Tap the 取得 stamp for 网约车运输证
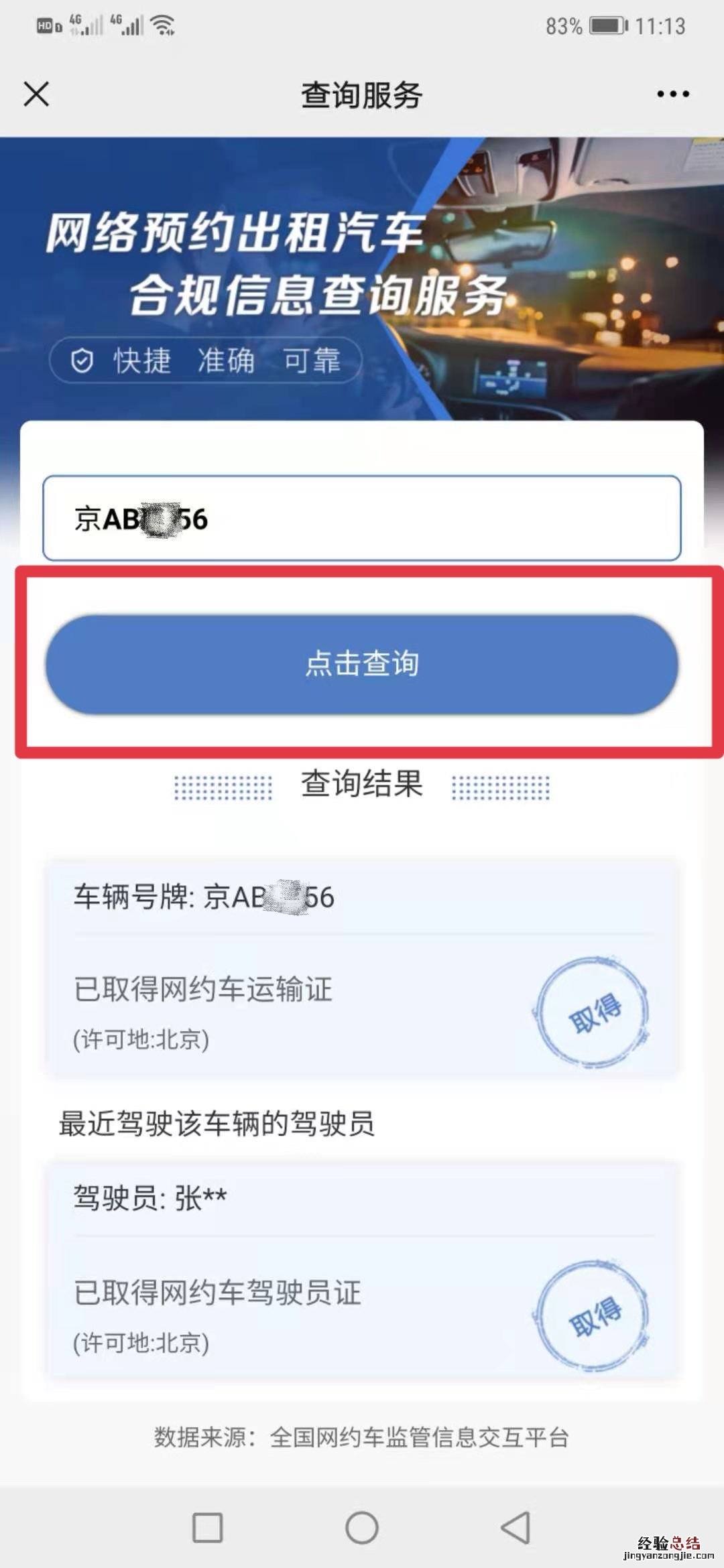724x1568 pixels. click(x=591, y=1012)
